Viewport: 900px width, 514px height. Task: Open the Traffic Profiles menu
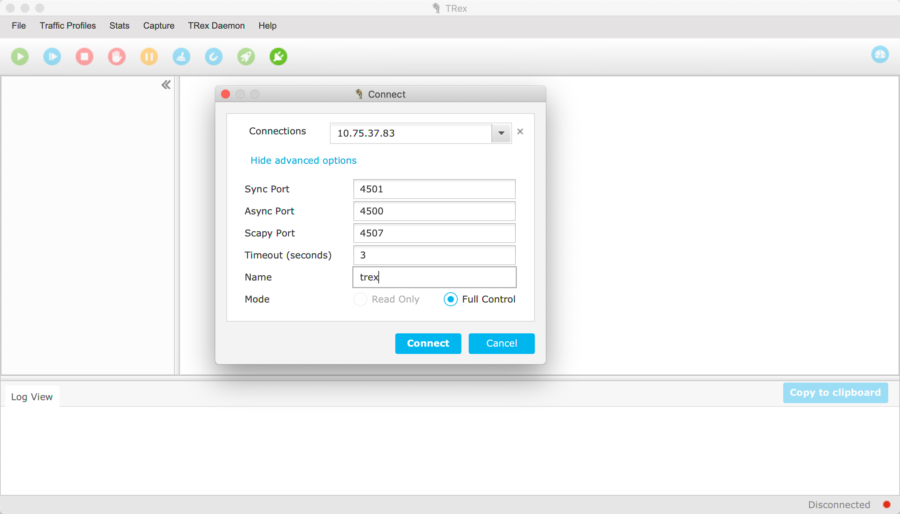point(68,26)
